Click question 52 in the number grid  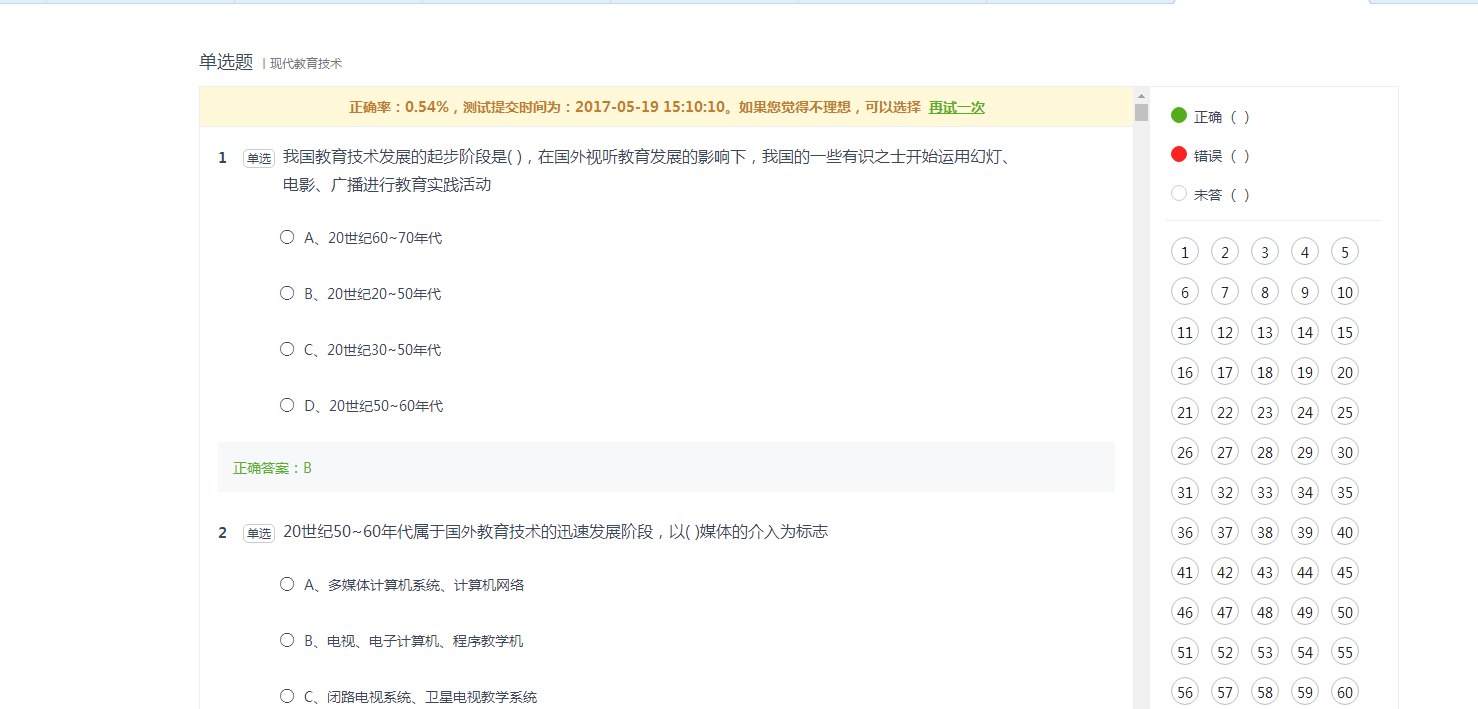(x=1225, y=652)
